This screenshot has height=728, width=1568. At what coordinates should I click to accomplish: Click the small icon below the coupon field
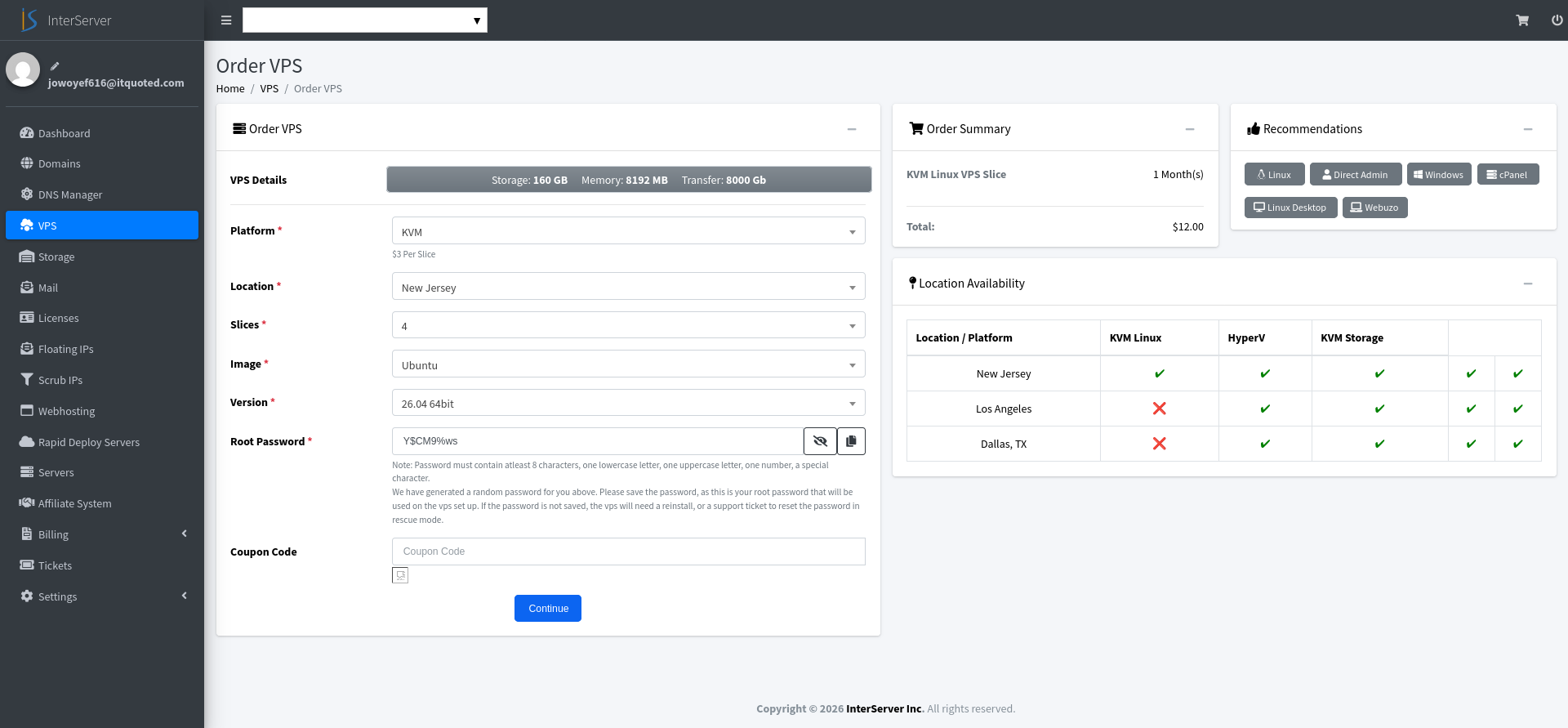coord(400,575)
